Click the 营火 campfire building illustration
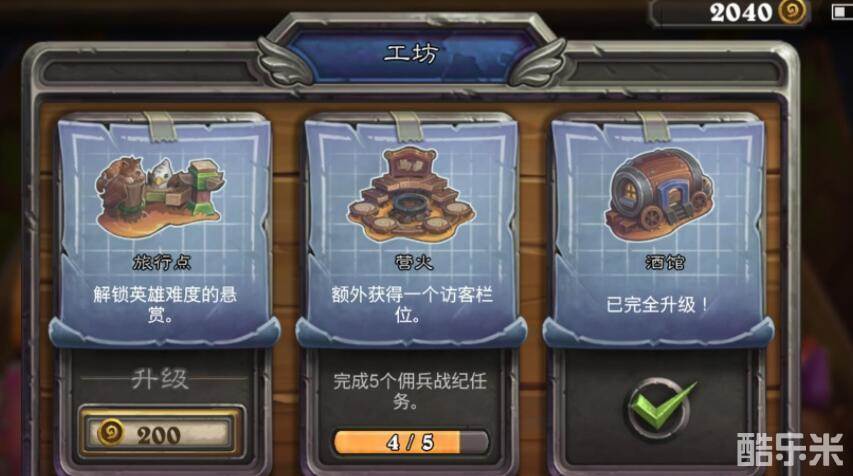Screen dimensions: 853x476 pyautogui.click(x=411, y=194)
